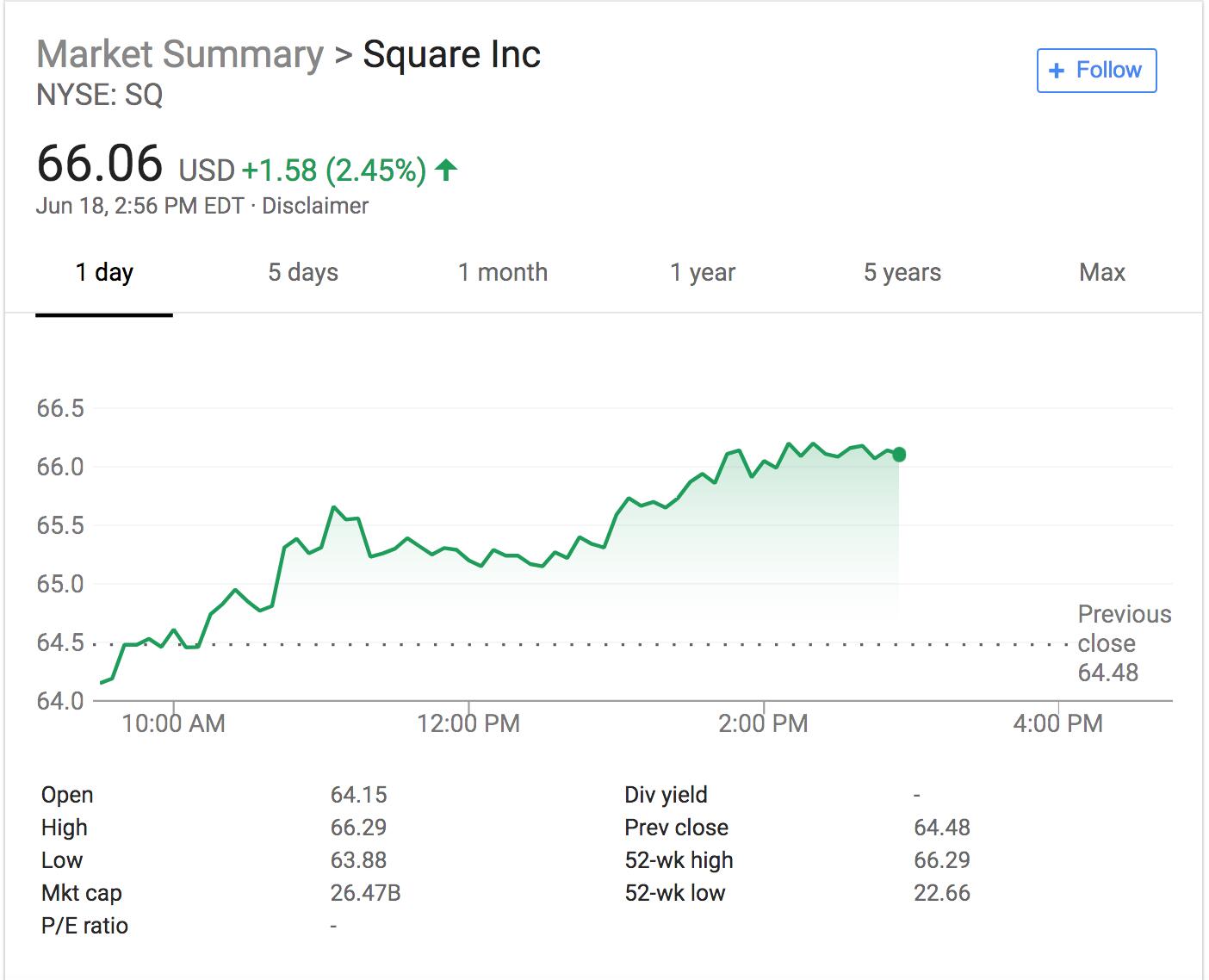Click the 52-wk high value 66.29
The width and height of the screenshot is (1209, 980).
(x=942, y=860)
